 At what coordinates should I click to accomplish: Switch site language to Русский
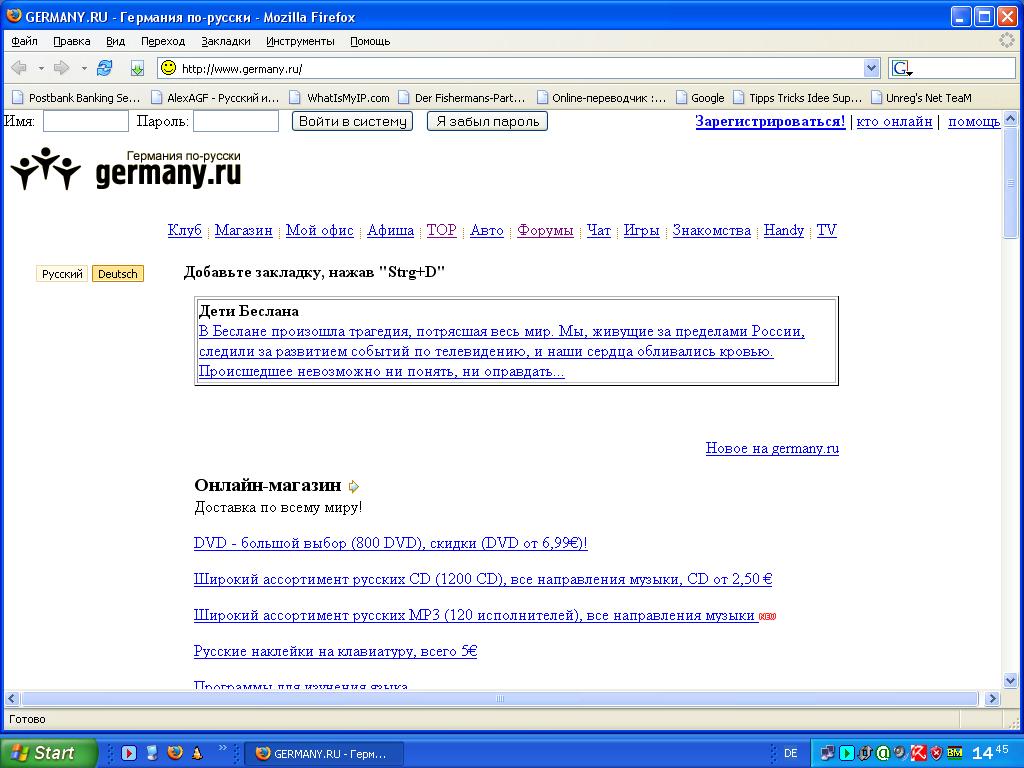tap(62, 274)
